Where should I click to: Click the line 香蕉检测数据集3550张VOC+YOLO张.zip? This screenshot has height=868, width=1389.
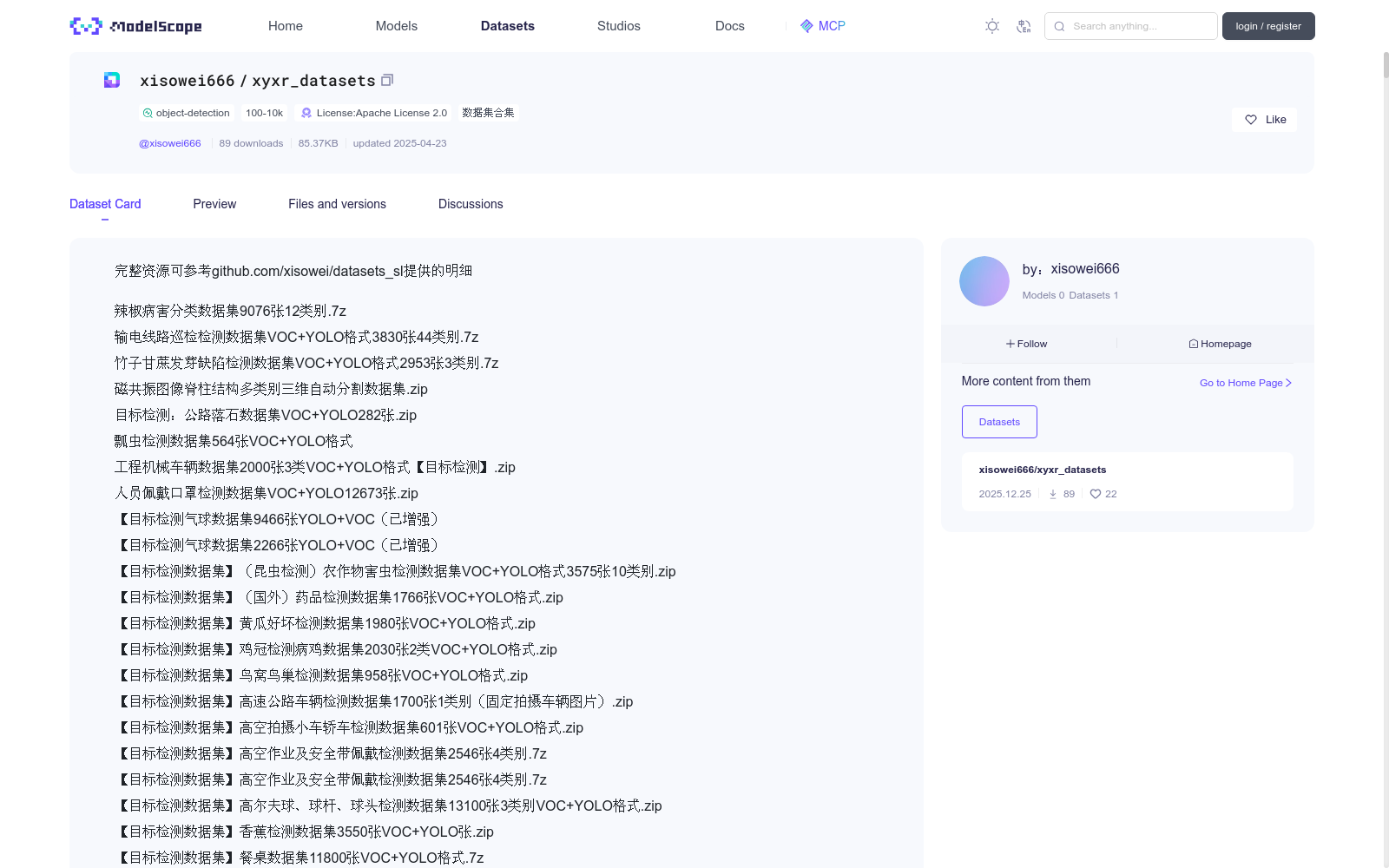(304, 832)
